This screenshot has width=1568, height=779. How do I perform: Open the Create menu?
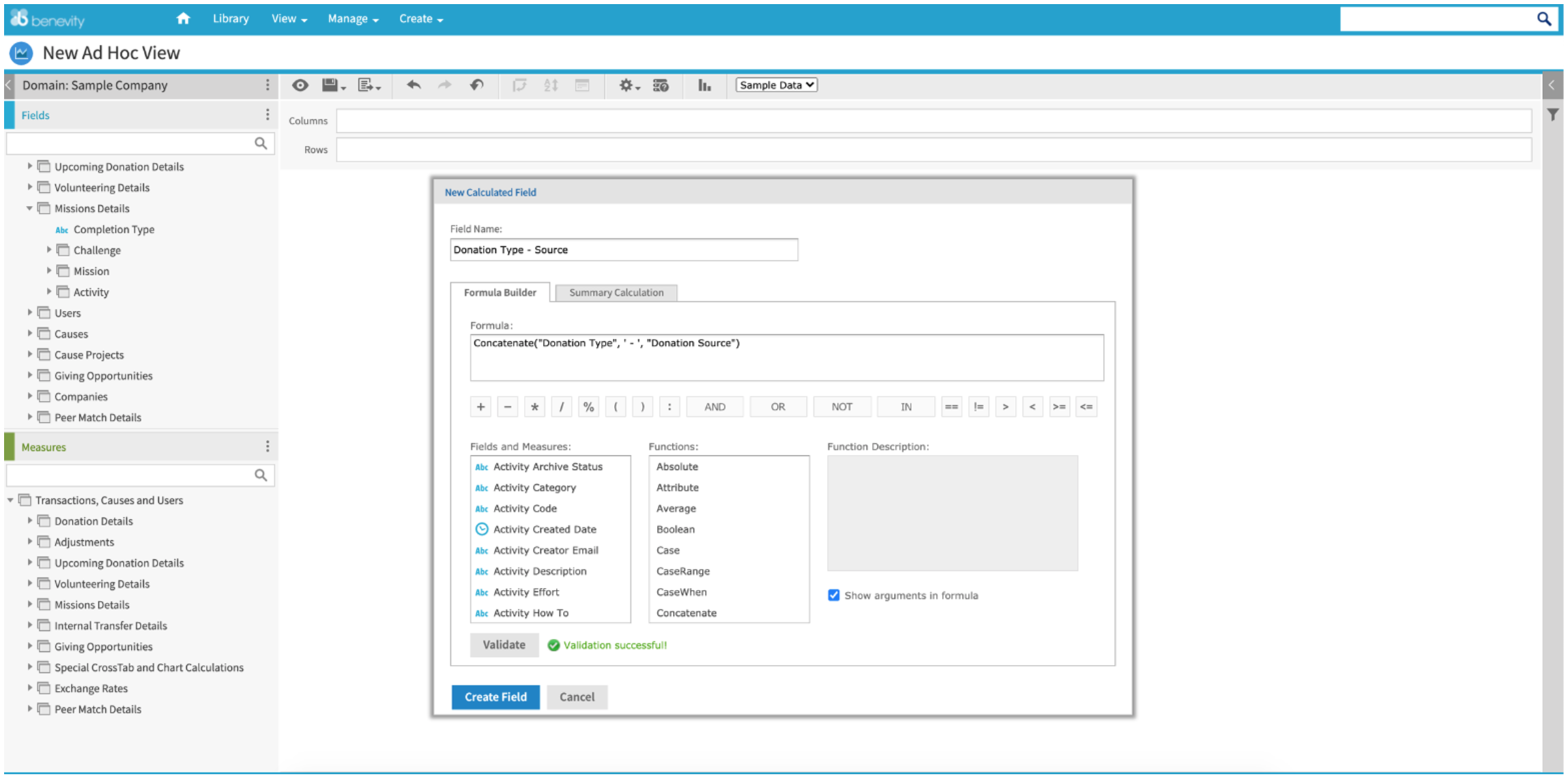tap(421, 18)
